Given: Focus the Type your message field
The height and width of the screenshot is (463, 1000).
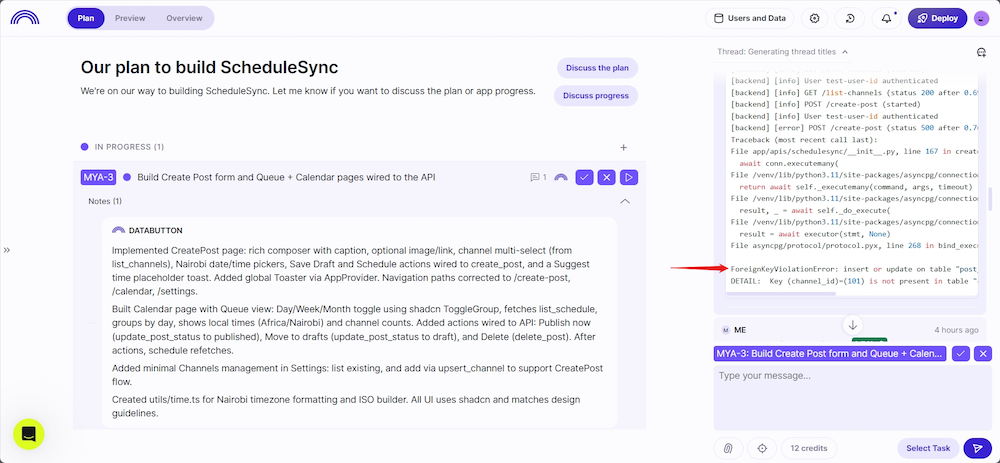Looking at the screenshot, I should [853, 397].
